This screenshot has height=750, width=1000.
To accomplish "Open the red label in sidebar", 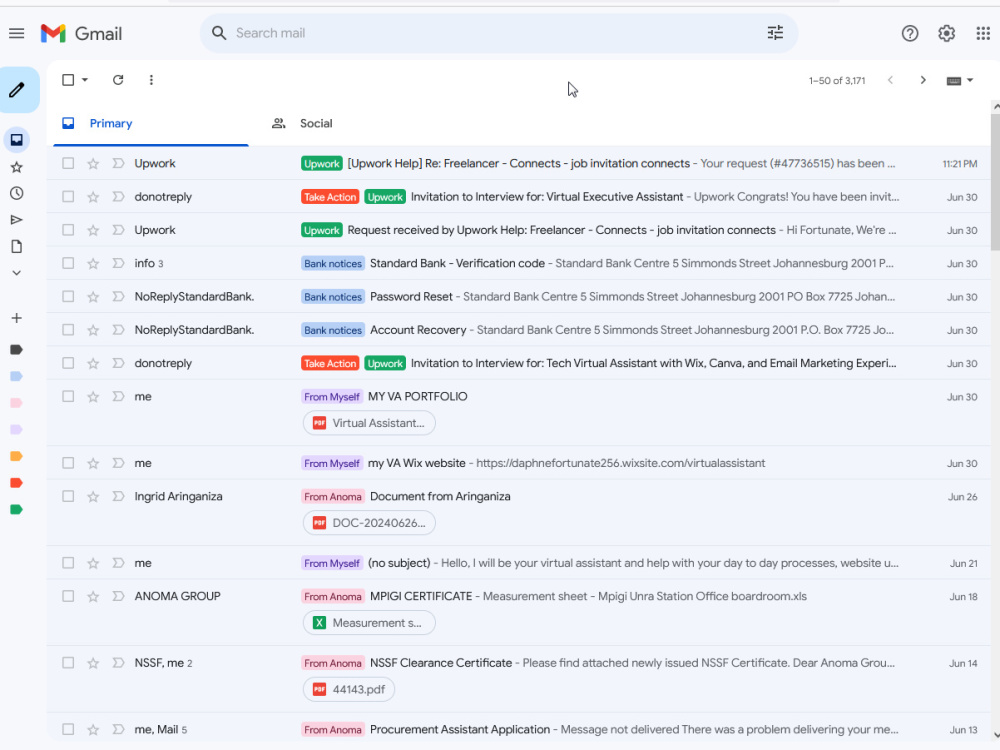I will click(17, 483).
